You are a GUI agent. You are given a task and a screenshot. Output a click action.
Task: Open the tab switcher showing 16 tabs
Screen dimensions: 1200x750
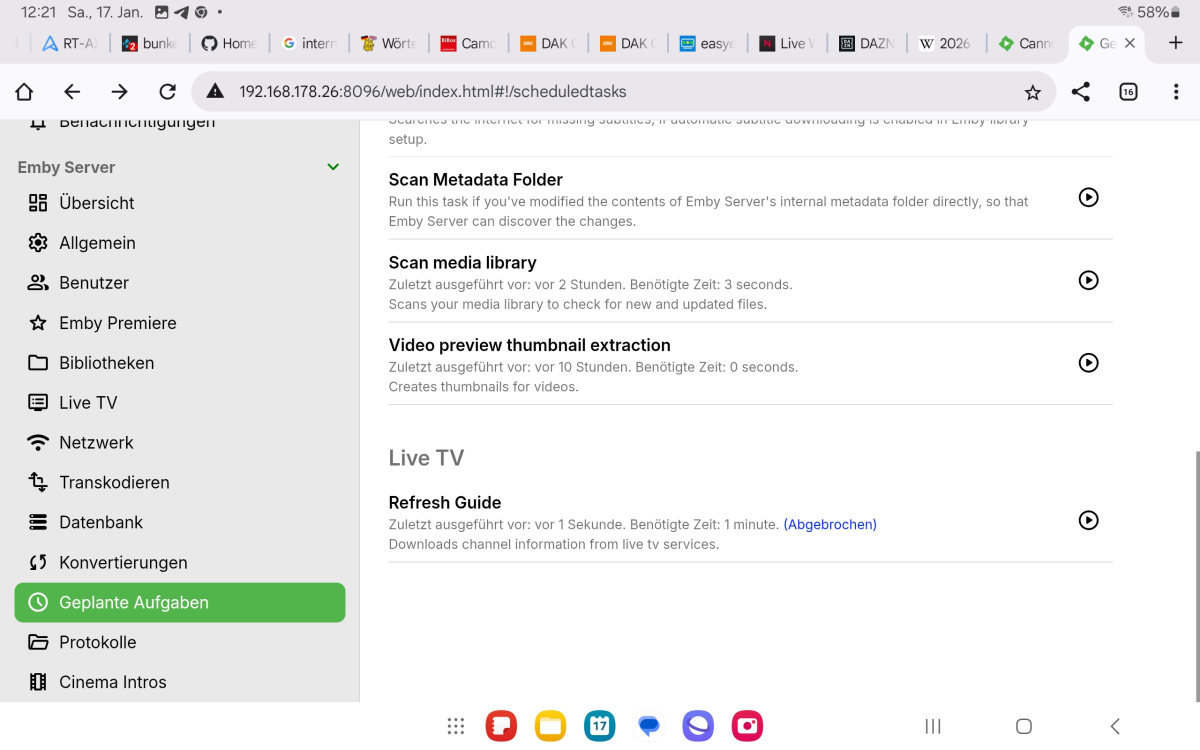click(x=1128, y=91)
